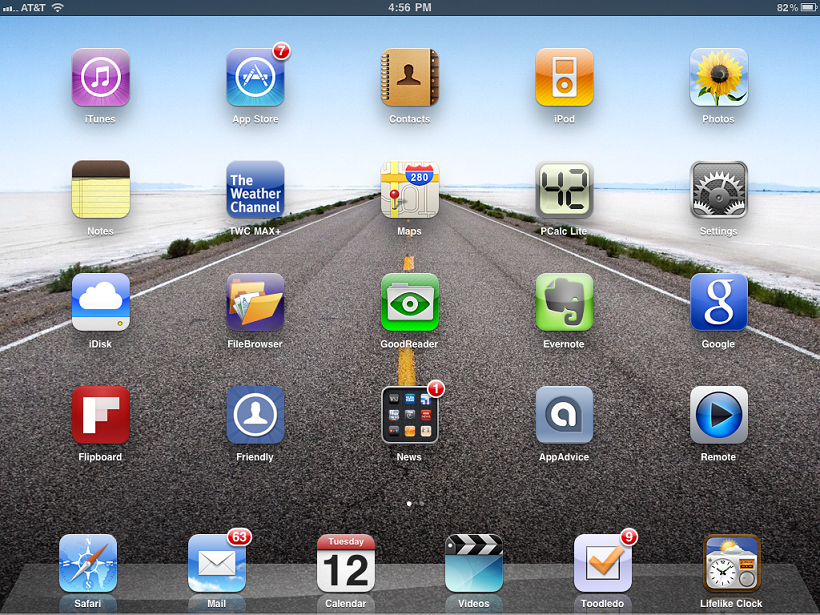This screenshot has height=615, width=820.
Task: Open the iDisk cloud app
Action: click(x=100, y=302)
